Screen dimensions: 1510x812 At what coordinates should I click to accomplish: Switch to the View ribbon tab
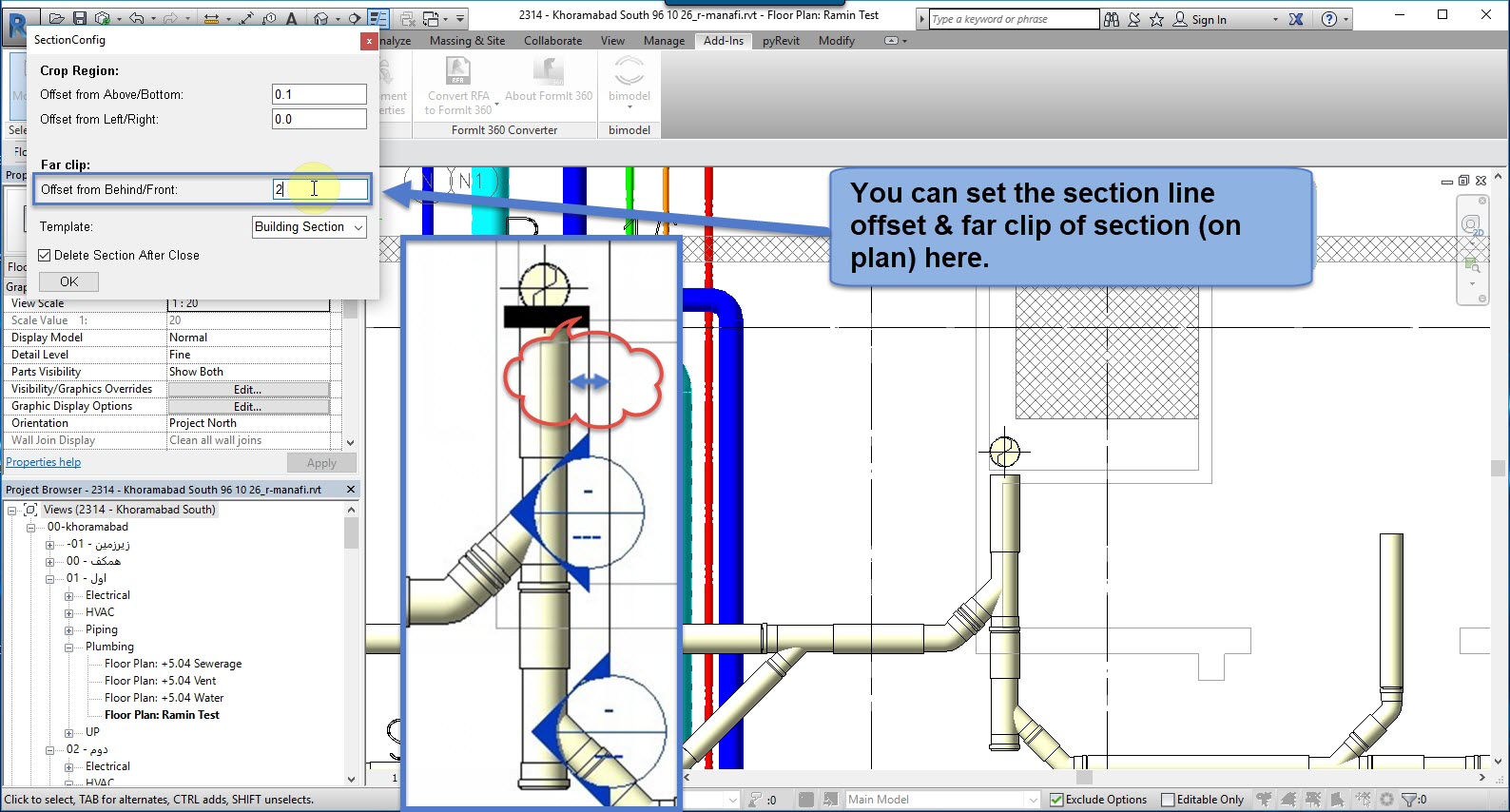(x=612, y=41)
